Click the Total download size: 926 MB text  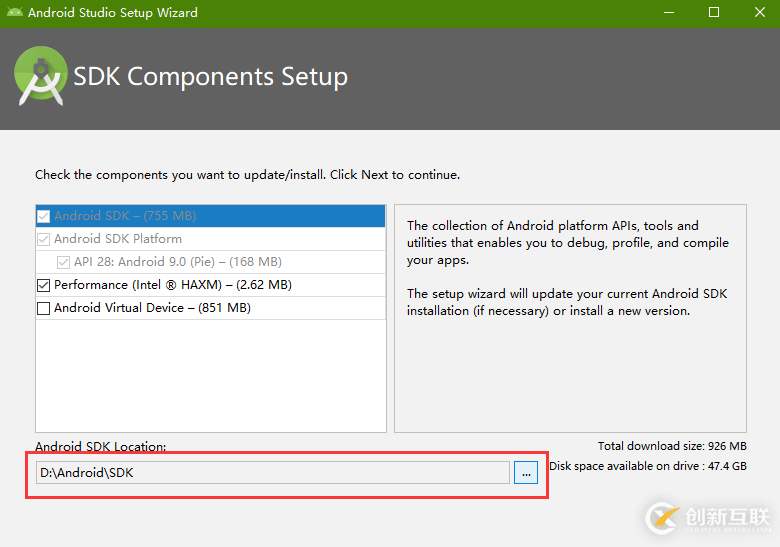coord(672,446)
